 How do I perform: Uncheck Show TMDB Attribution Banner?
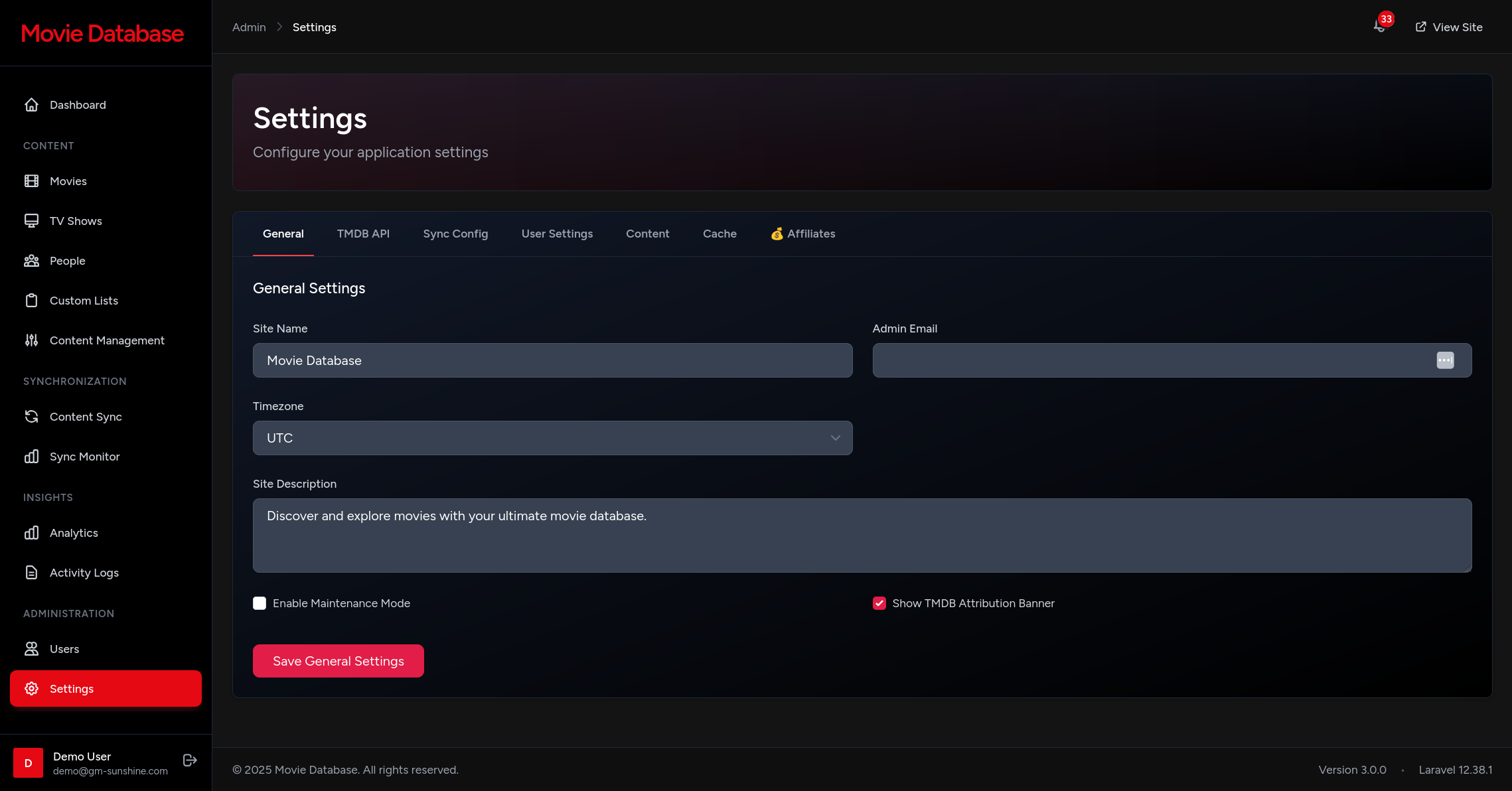tap(879, 603)
